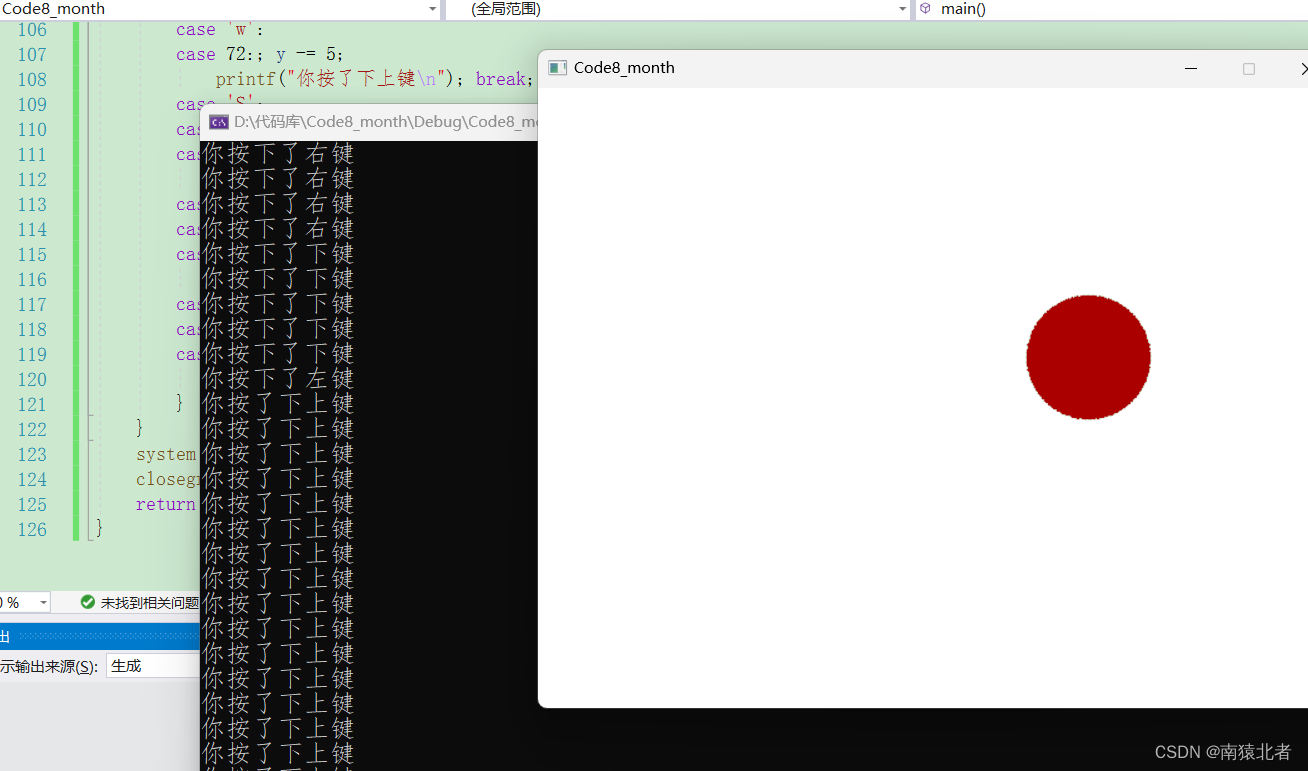The image size is (1308, 771).
Task: Click the closing brace on line 126
Action: tap(99, 529)
